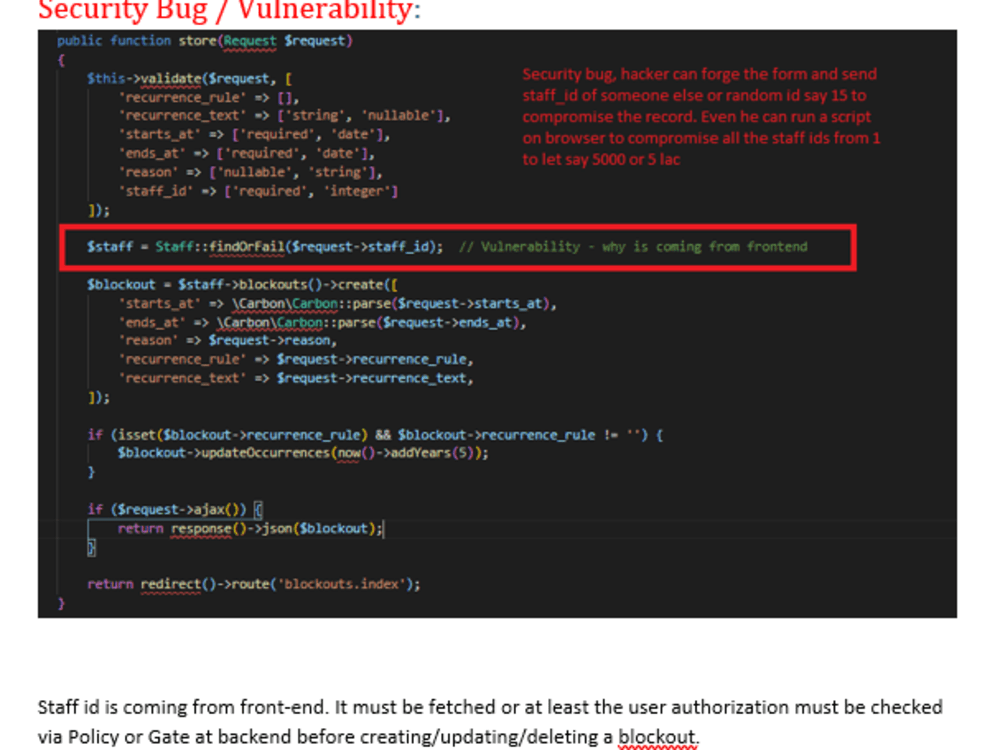Click the misspelled word 'blockout' in the paragraph
The image size is (1000, 750).
pyautogui.click(x=656, y=737)
